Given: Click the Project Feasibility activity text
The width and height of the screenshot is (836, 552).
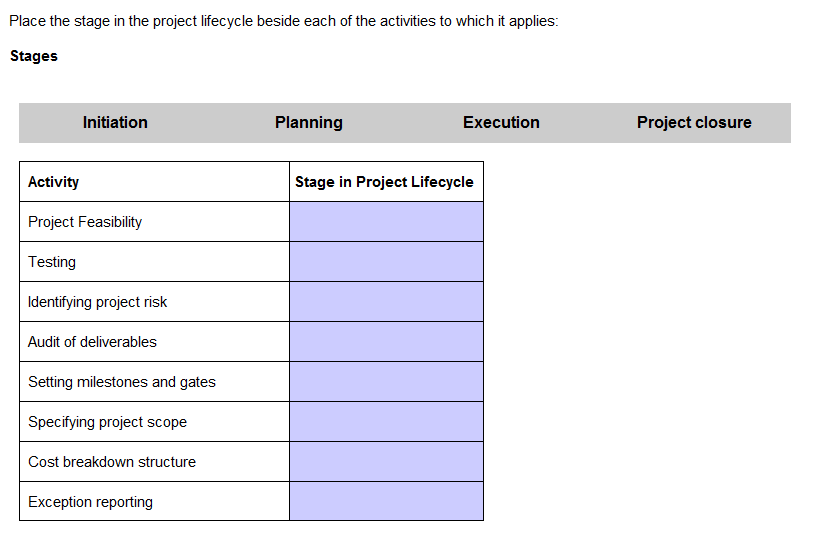Looking at the screenshot, I should (85, 222).
